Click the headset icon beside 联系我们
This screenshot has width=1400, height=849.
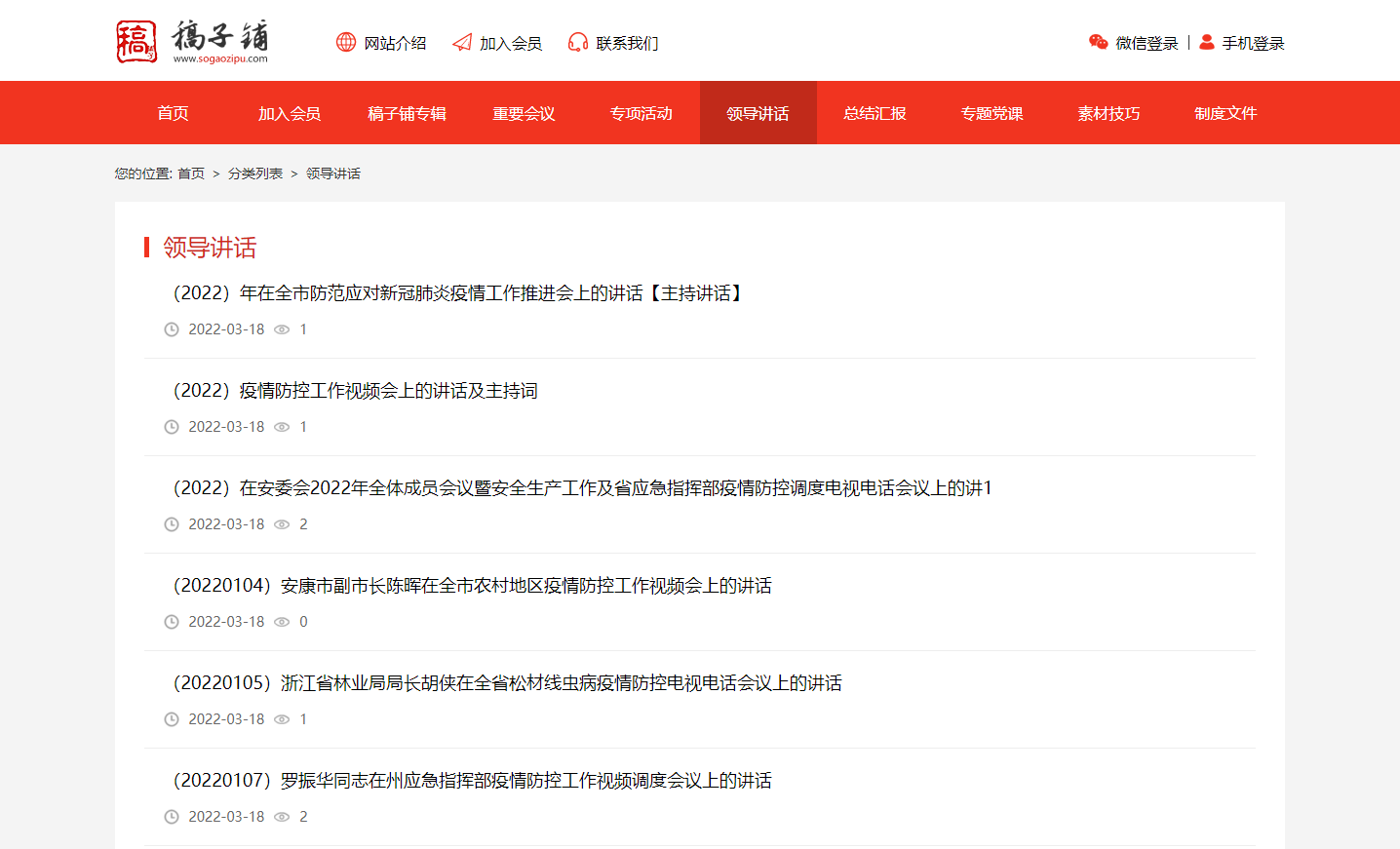tap(577, 42)
